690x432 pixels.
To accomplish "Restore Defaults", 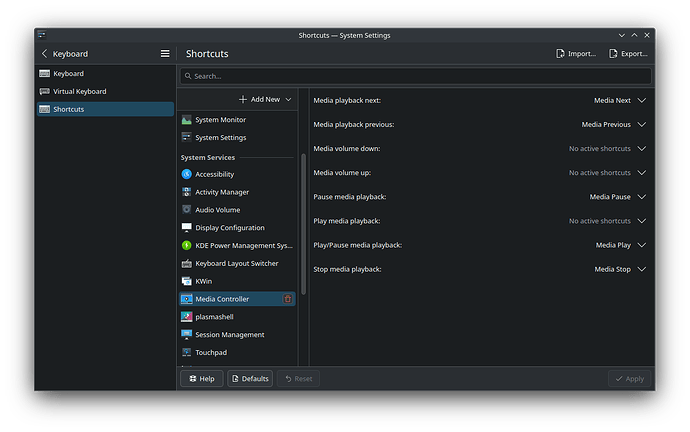I will [x=250, y=379].
